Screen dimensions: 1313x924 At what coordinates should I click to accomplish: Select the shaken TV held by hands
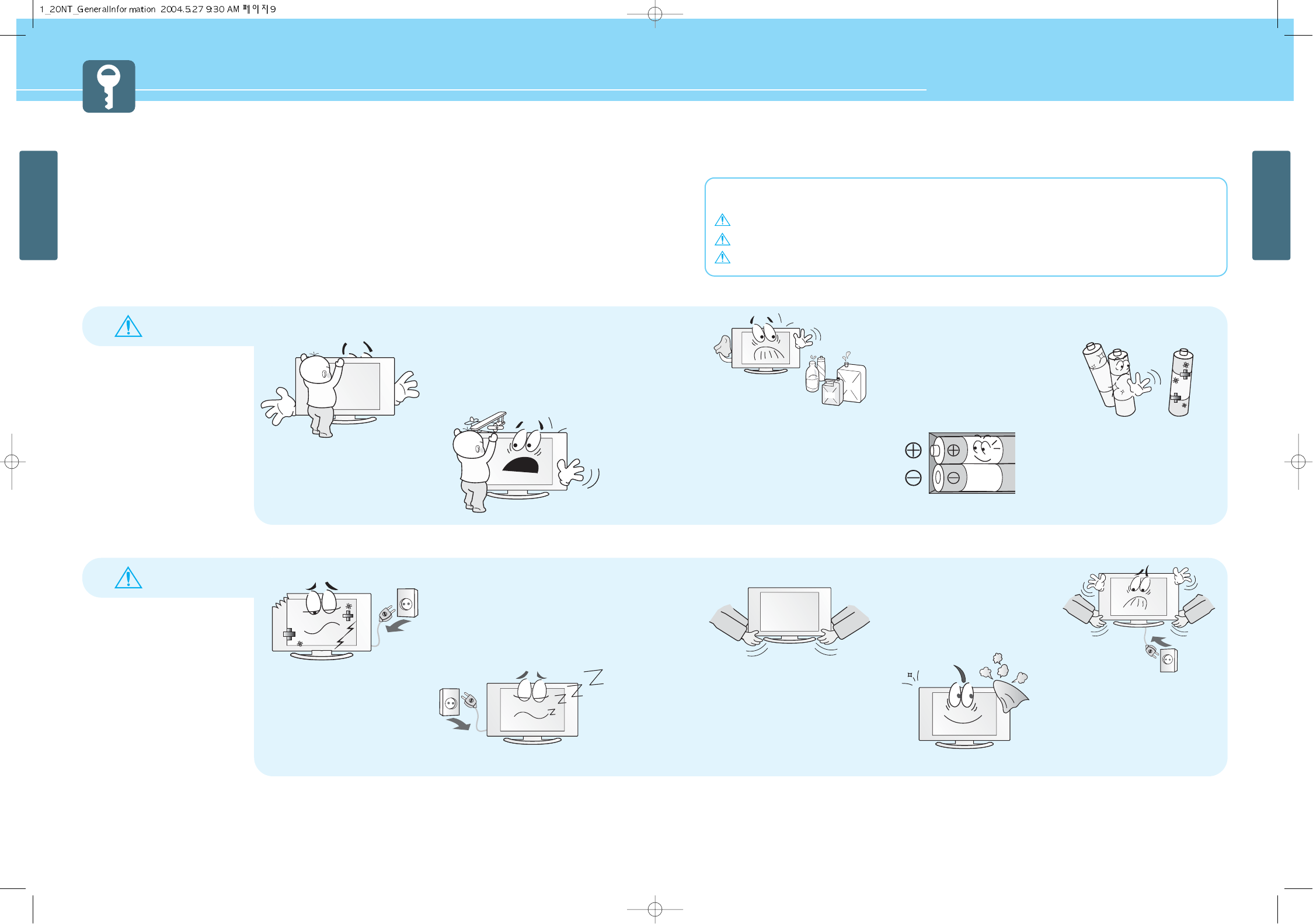[x=1138, y=601]
